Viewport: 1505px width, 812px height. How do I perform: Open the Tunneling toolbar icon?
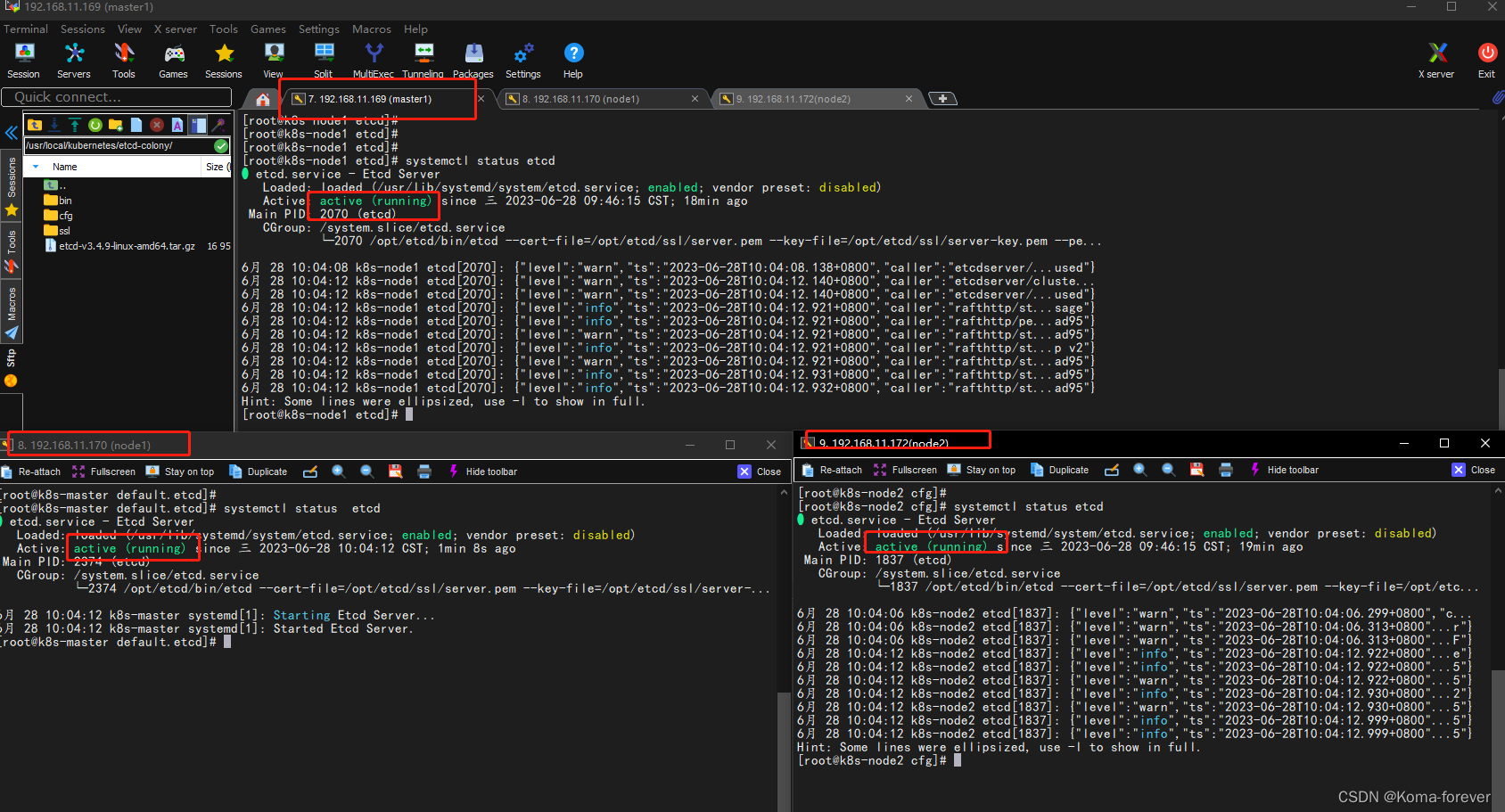pyautogui.click(x=424, y=61)
